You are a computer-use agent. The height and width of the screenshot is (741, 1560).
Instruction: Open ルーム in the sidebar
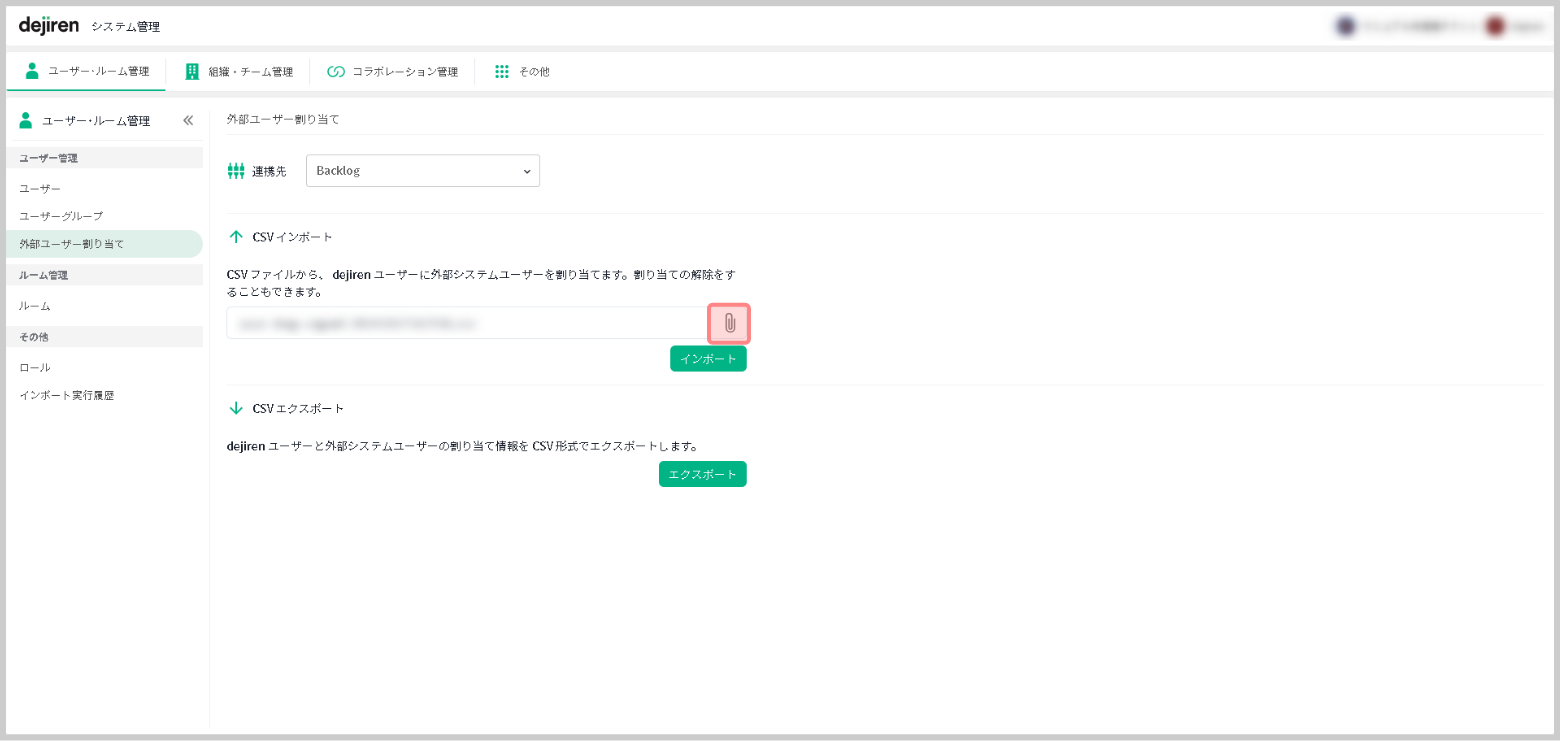(x=104, y=306)
